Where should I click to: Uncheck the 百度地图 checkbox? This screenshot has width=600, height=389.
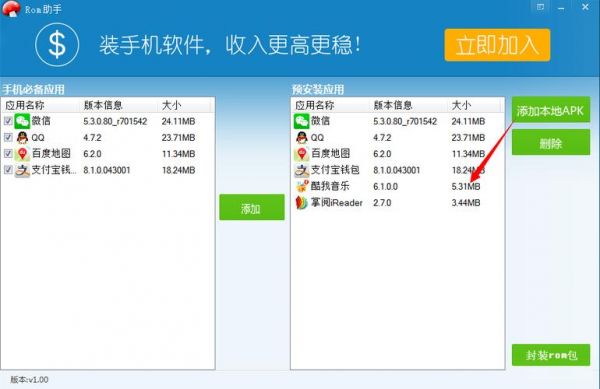point(8,153)
